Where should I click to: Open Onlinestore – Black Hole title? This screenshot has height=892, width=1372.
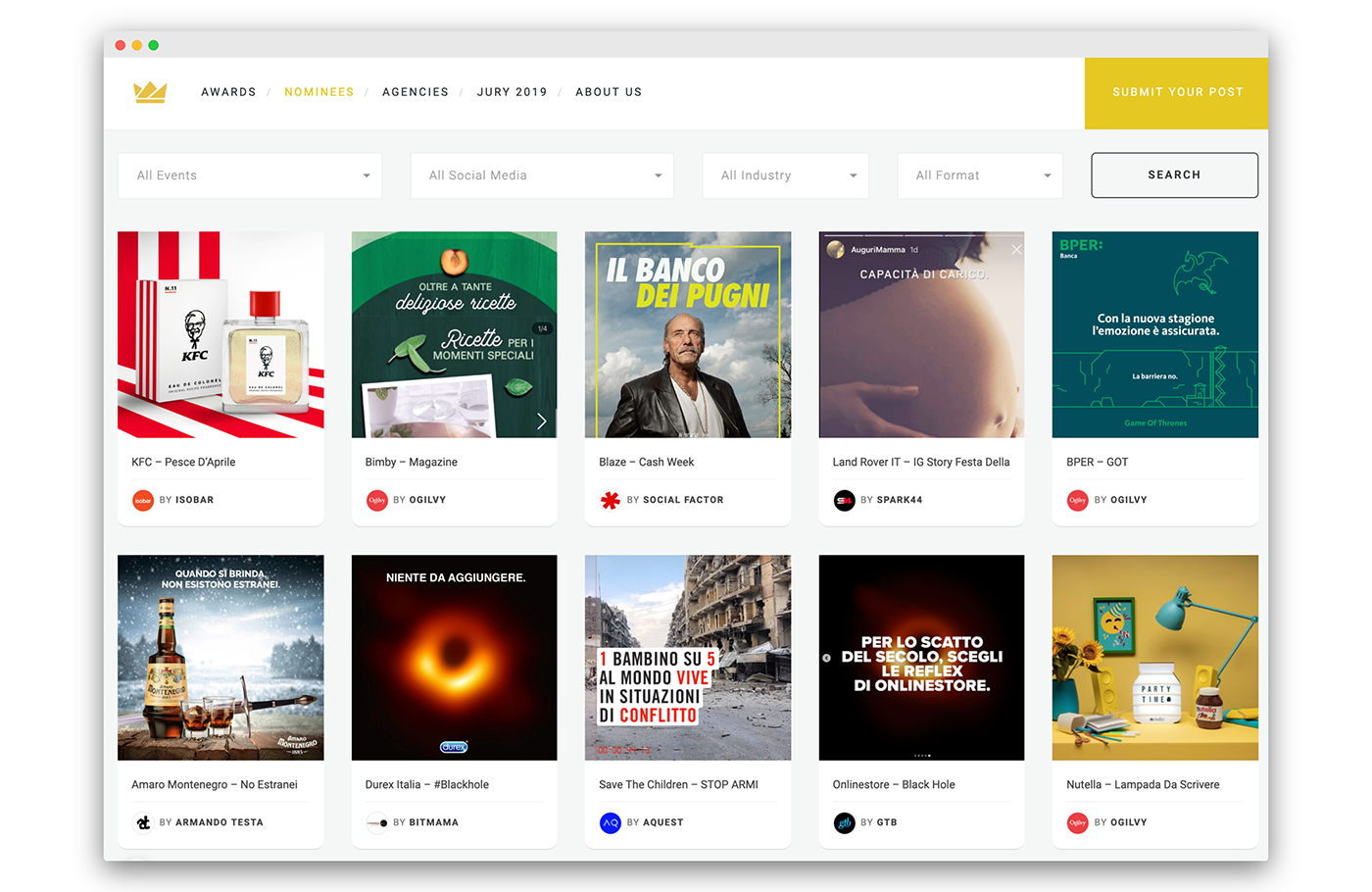tap(894, 785)
